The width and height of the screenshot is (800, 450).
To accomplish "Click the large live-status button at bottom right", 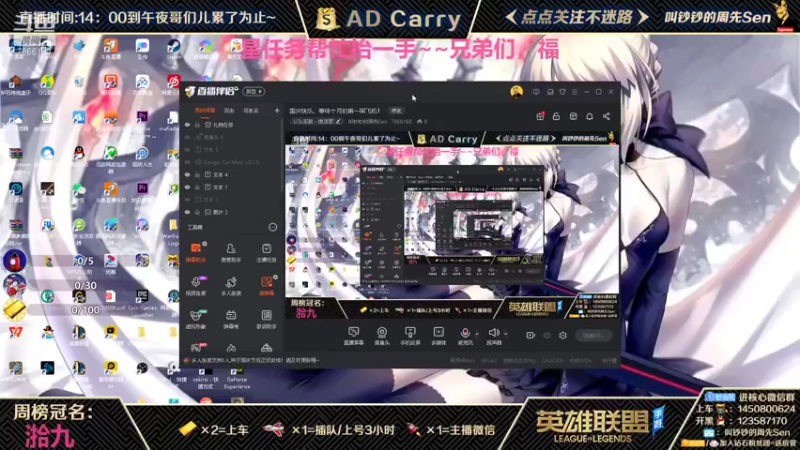I will [594, 335].
